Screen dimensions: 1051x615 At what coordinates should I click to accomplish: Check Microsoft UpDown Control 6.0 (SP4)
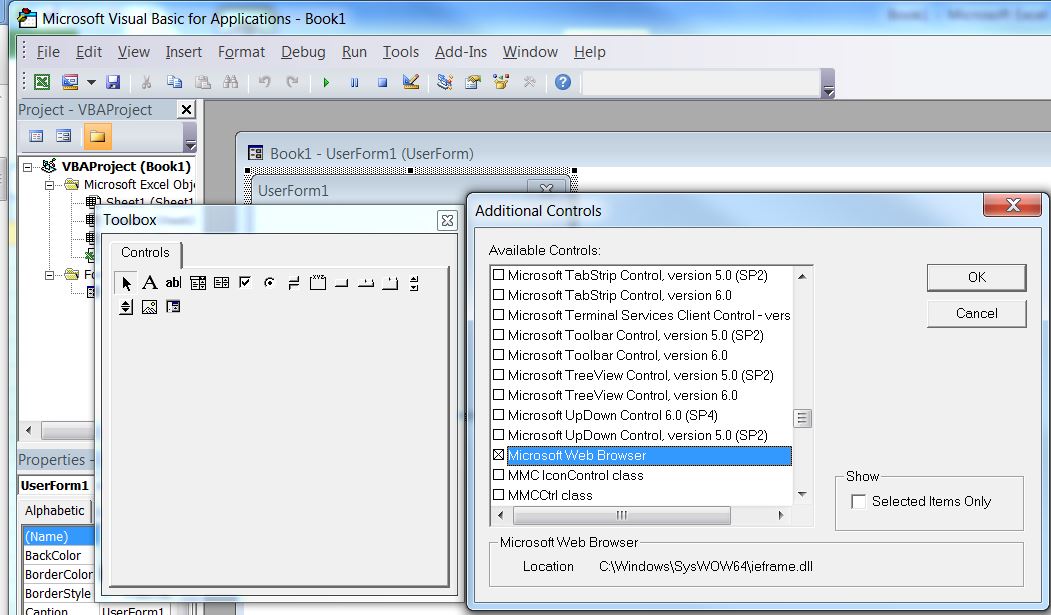pyautogui.click(x=499, y=415)
